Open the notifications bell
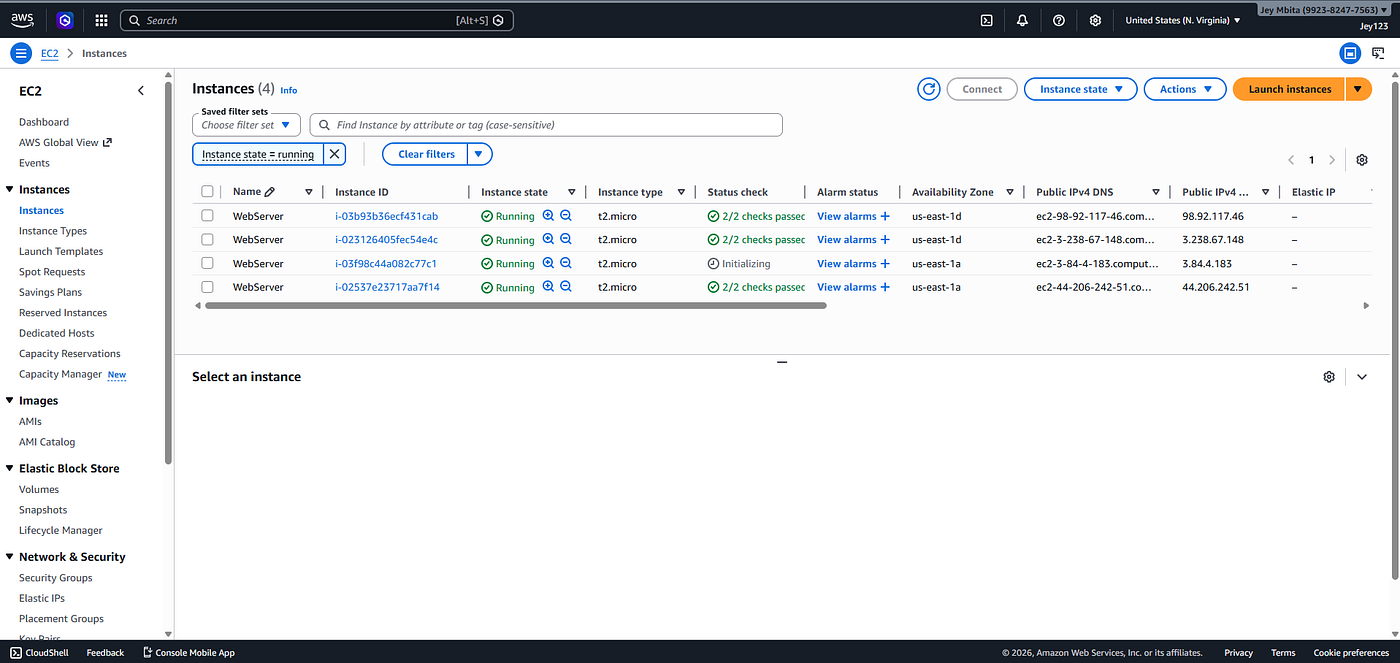Screen dimensions: 1400x663 coord(1022,20)
